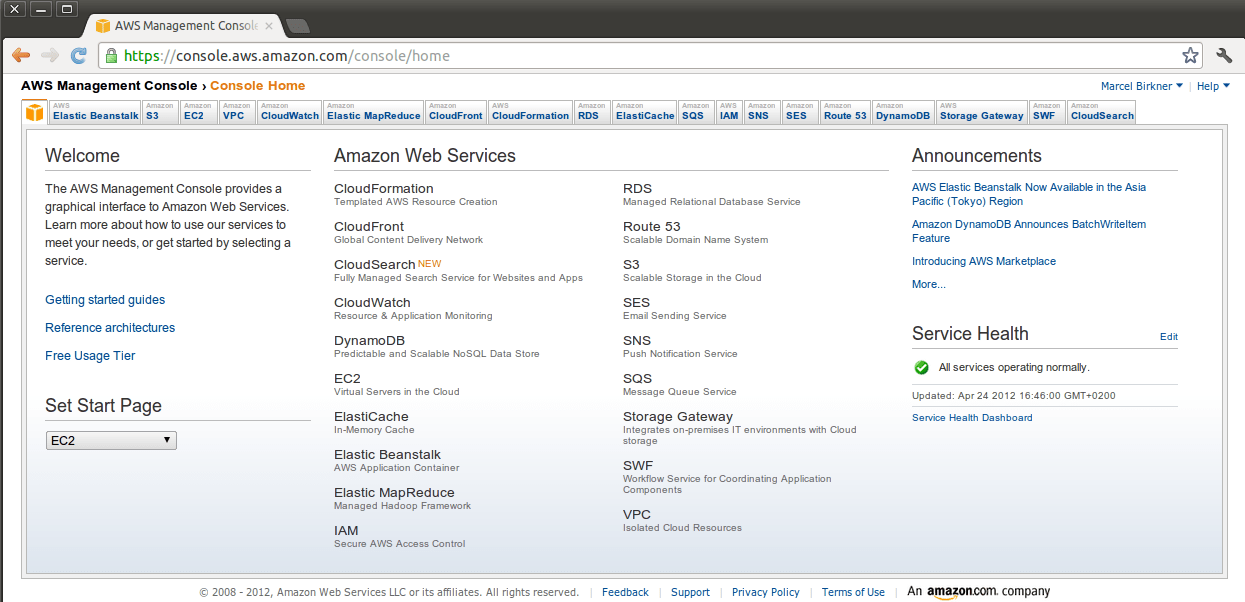Open the CloudFormation service link
This screenshot has width=1245, height=602.
(x=383, y=188)
